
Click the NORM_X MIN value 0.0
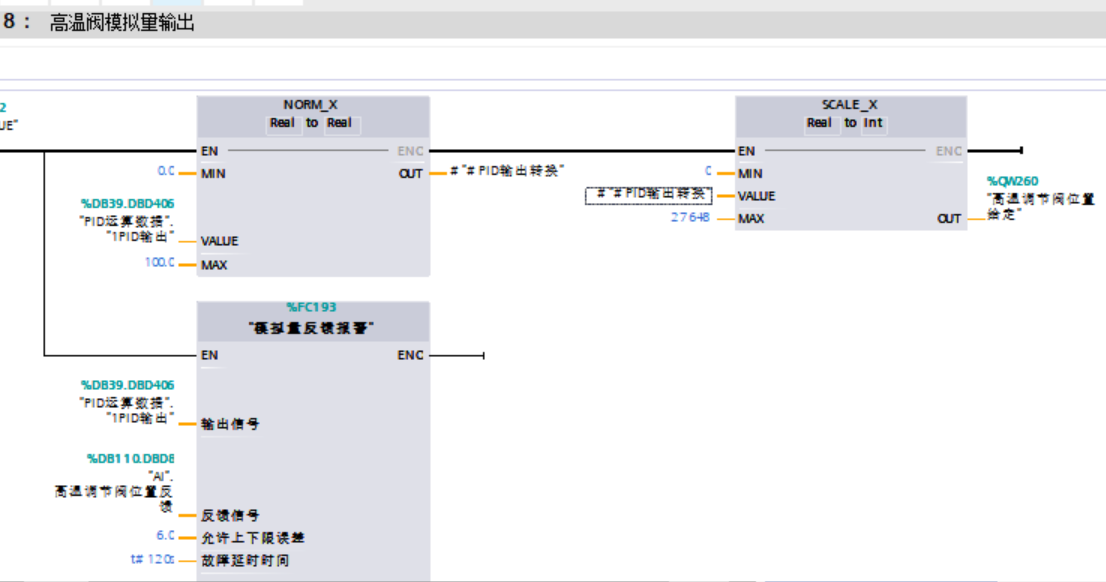point(166,172)
